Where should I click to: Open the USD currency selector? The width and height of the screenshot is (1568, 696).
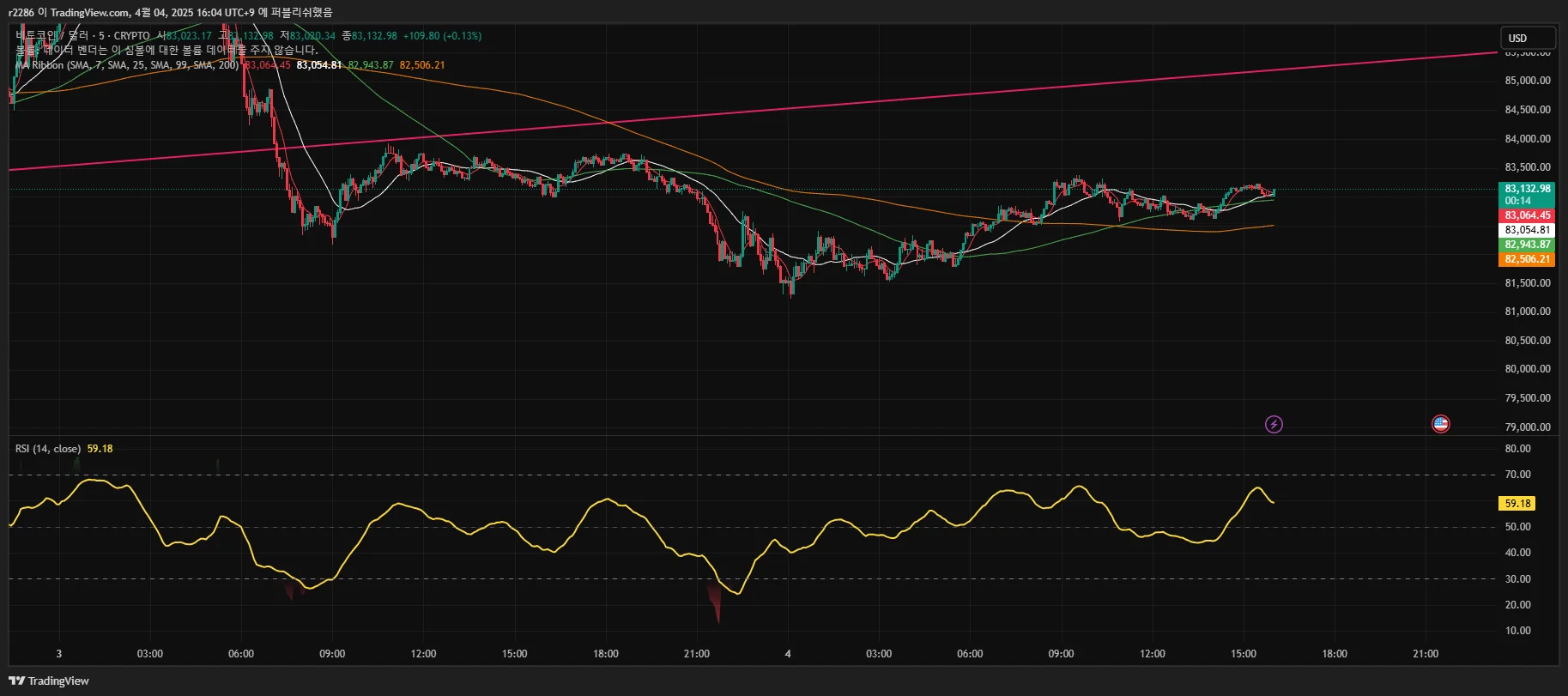coord(1528,38)
